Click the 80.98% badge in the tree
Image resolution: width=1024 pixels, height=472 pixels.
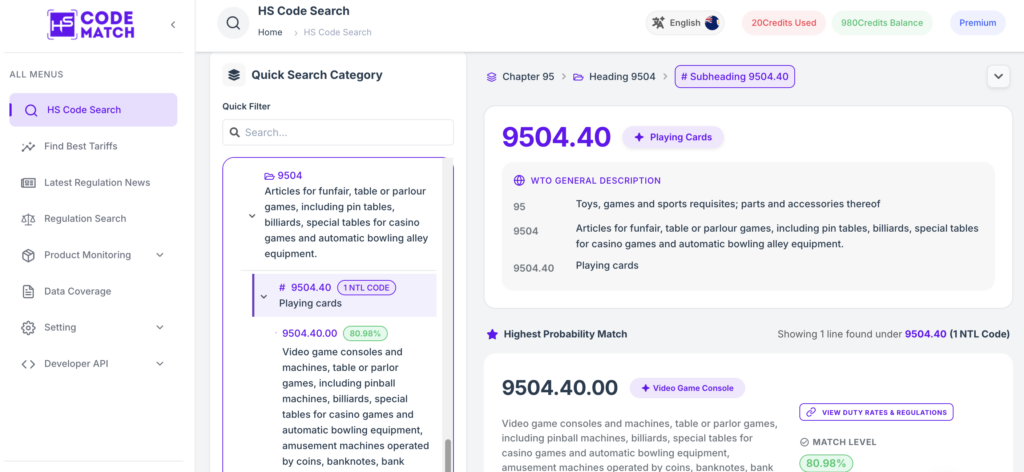[x=365, y=334]
